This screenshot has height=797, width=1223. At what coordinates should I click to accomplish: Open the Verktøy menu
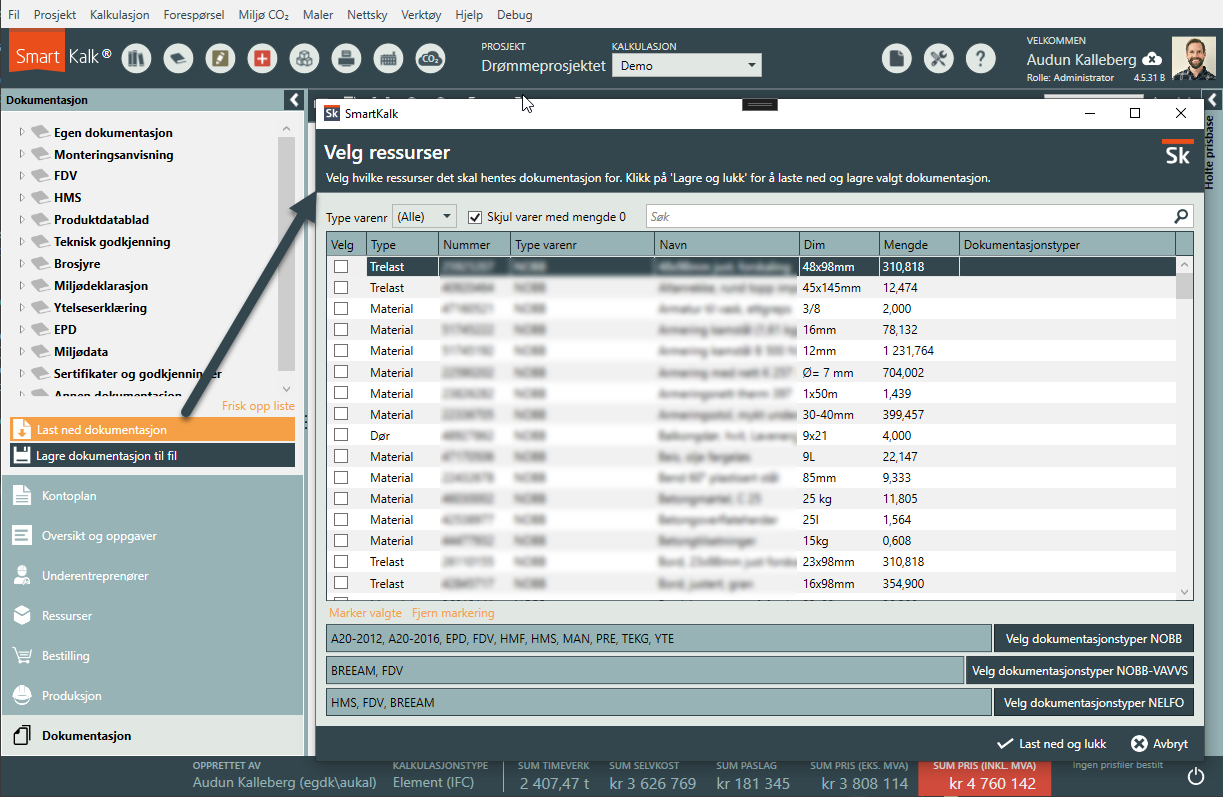(x=421, y=15)
